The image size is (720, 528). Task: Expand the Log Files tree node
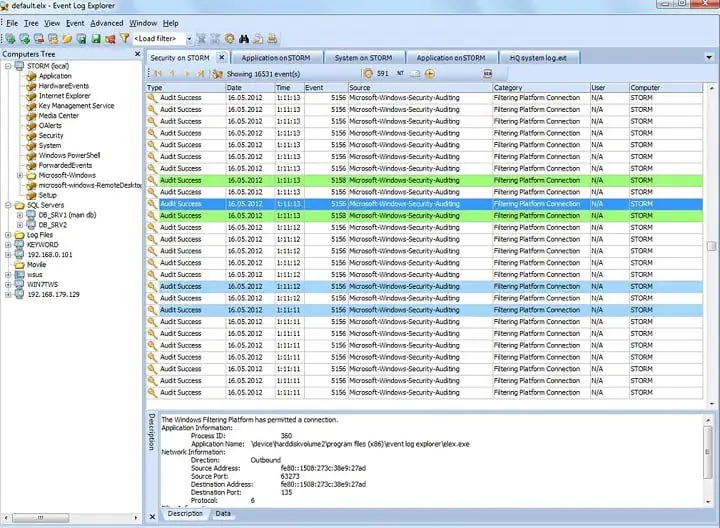[x=9, y=235]
